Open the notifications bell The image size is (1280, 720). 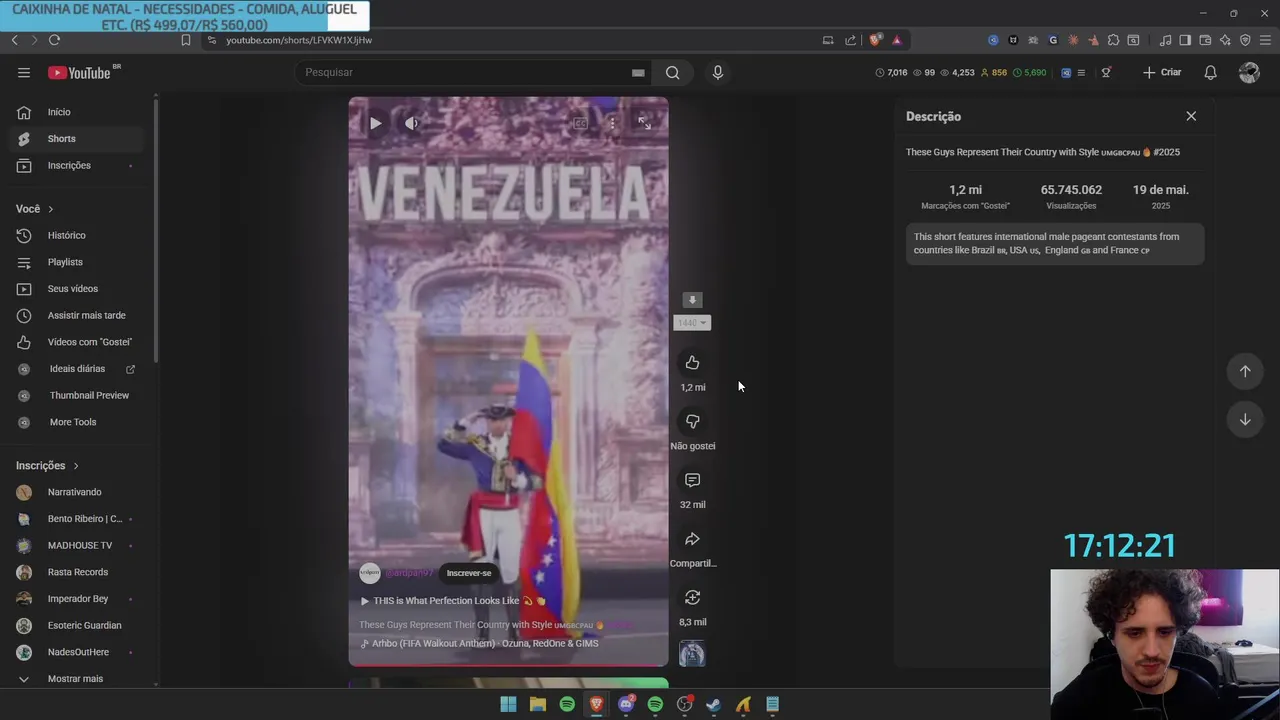[1210, 72]
